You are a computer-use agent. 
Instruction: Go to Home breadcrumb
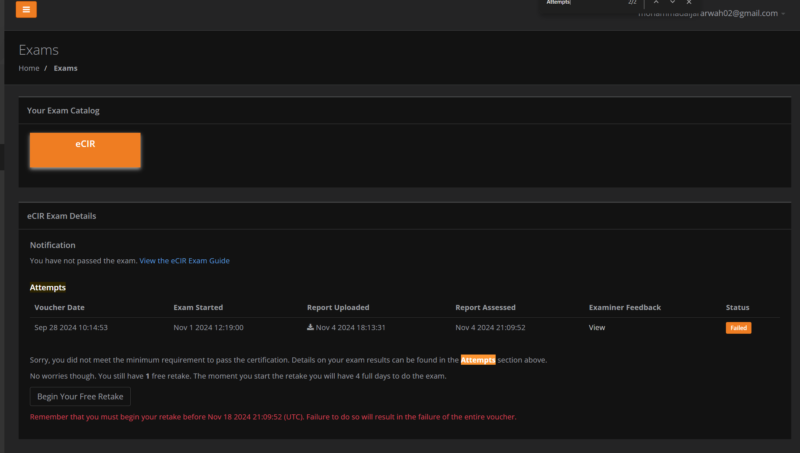point(29,68)
